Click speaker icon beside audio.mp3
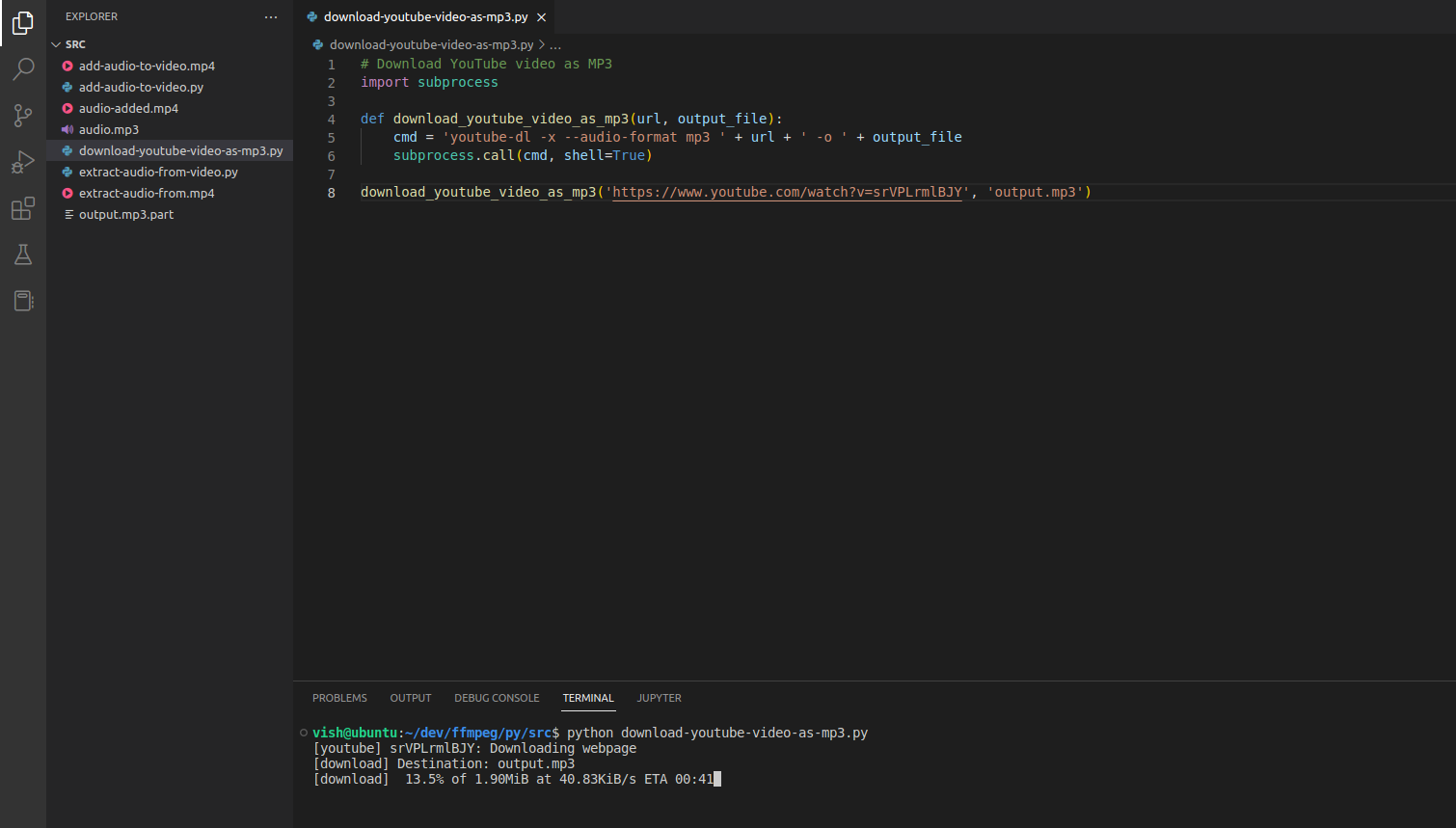Viewport: 1456px width, 828px height. pyautogui.click(x=67, y=129)
